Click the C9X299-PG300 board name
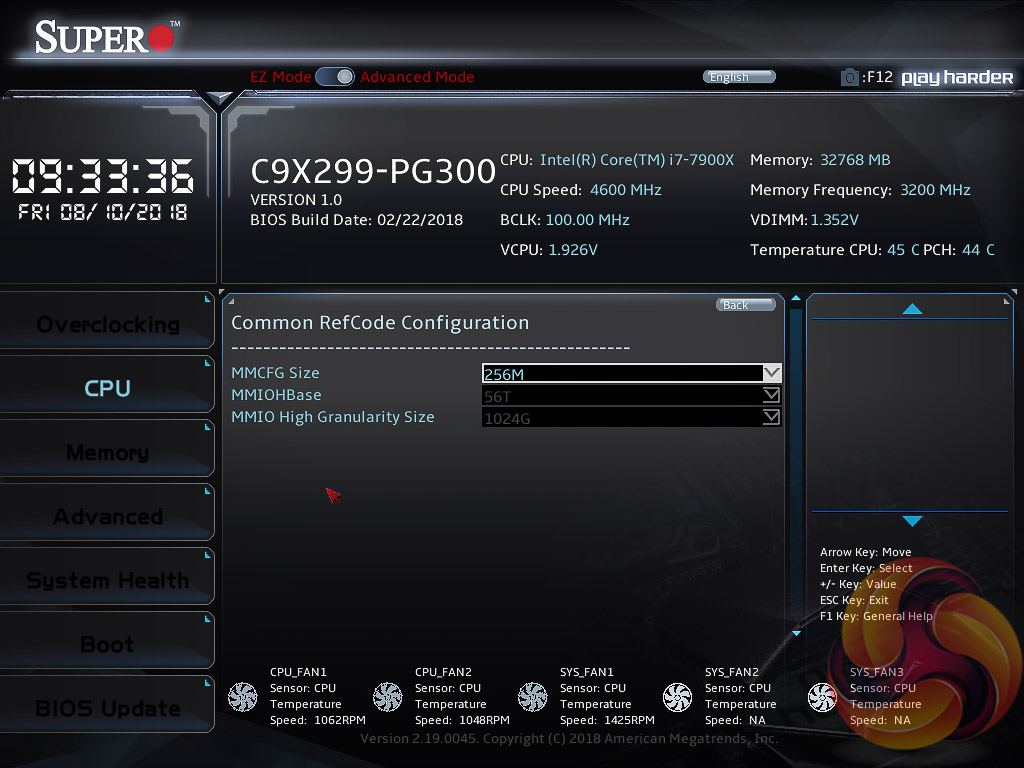 (x=373, y=171)
